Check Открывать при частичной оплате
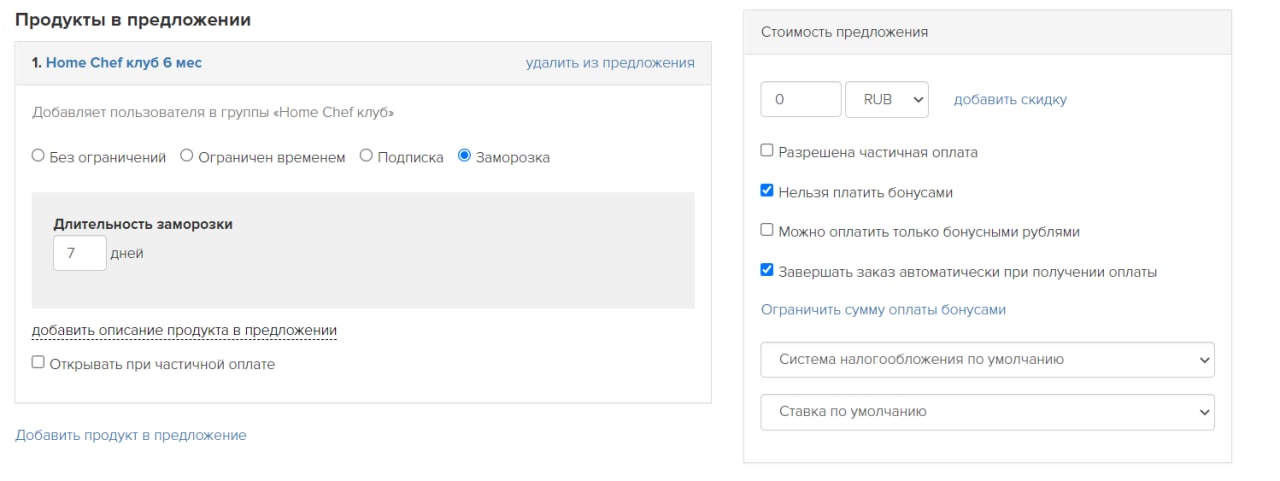1280x481 pixels. coord(38,363)
